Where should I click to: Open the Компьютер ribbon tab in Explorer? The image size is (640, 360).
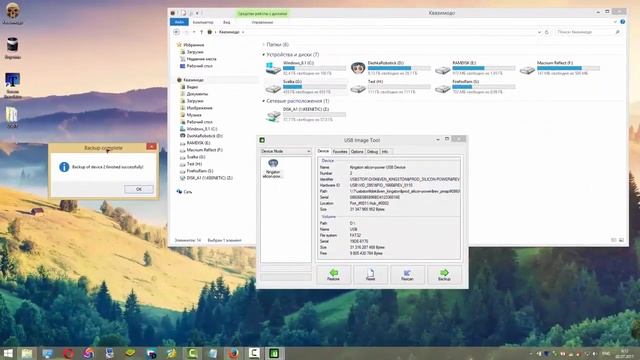(203, 22)
